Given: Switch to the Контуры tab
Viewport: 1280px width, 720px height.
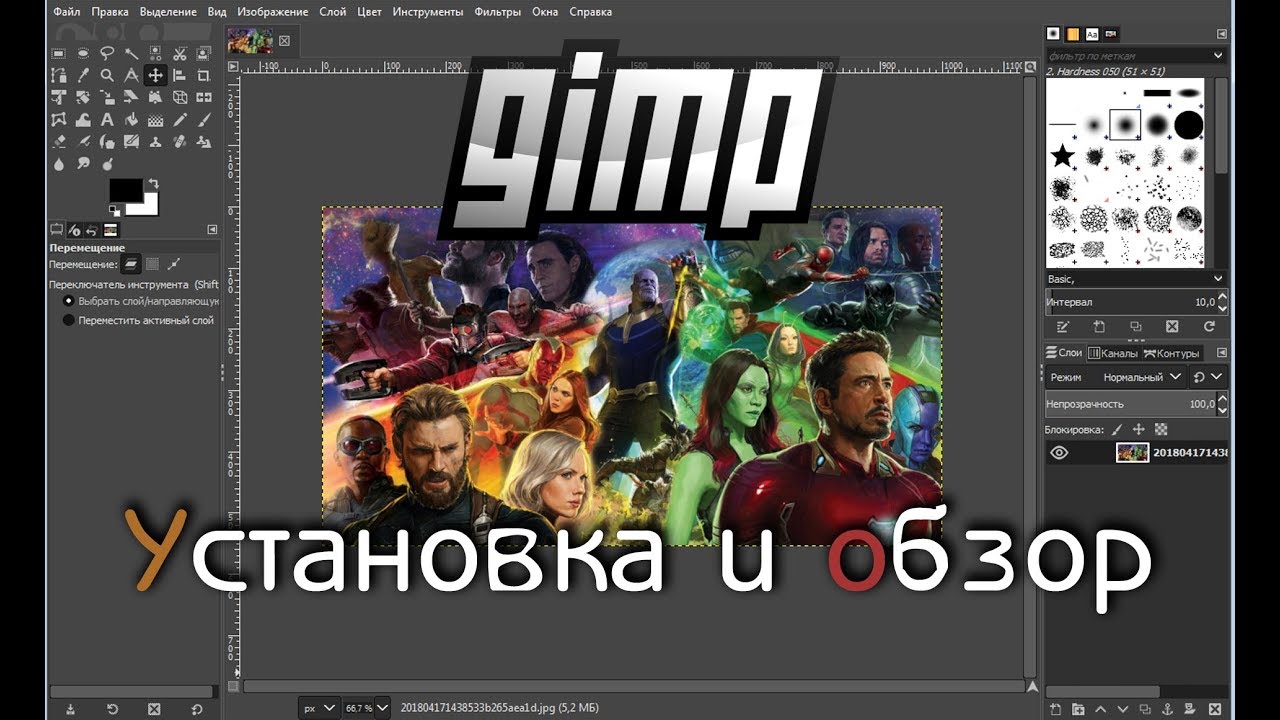Looking at the screenshot, I should (x=1172, y=353).
